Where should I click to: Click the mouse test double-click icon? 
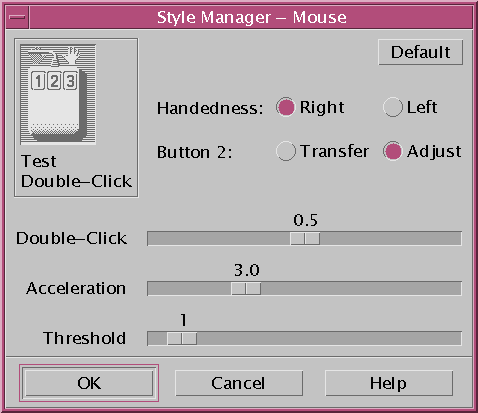pyautogui.click(x=58, y=94)
